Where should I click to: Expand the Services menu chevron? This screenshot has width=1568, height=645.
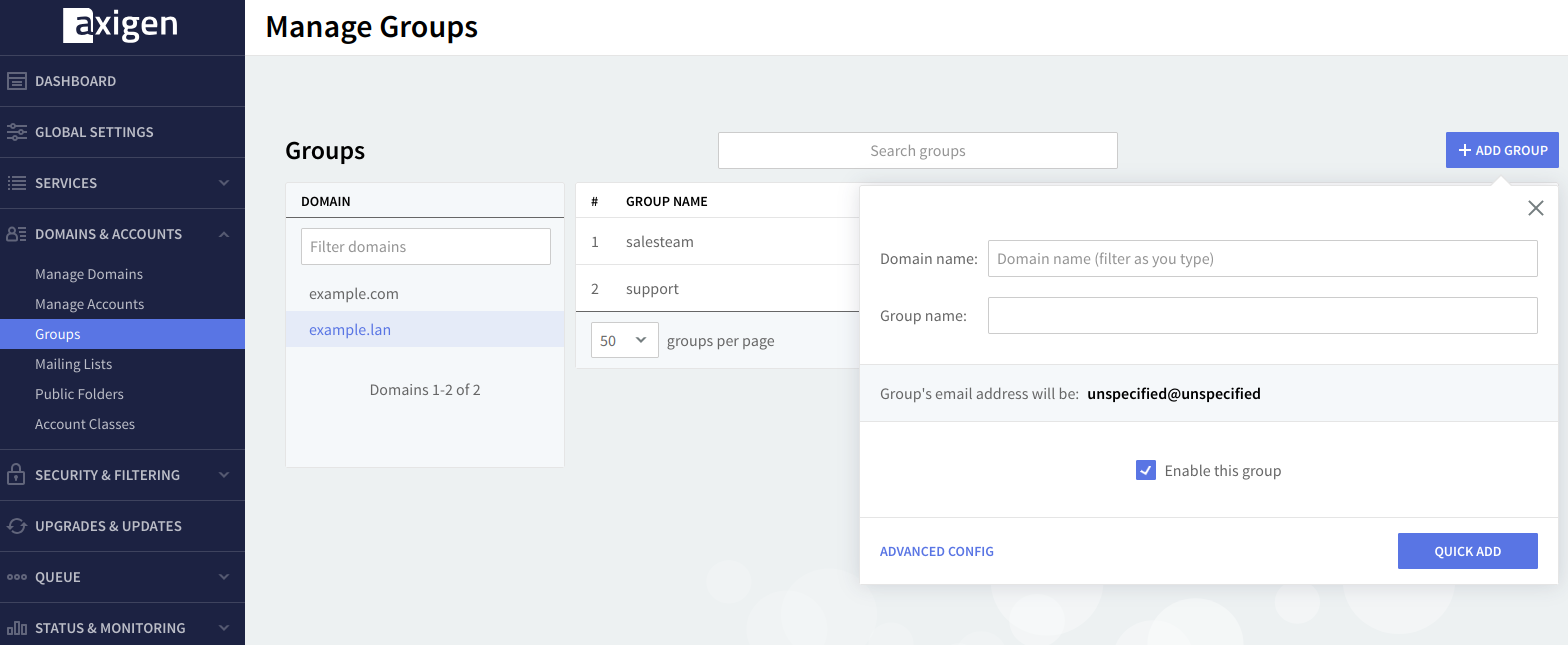point(224,183)
